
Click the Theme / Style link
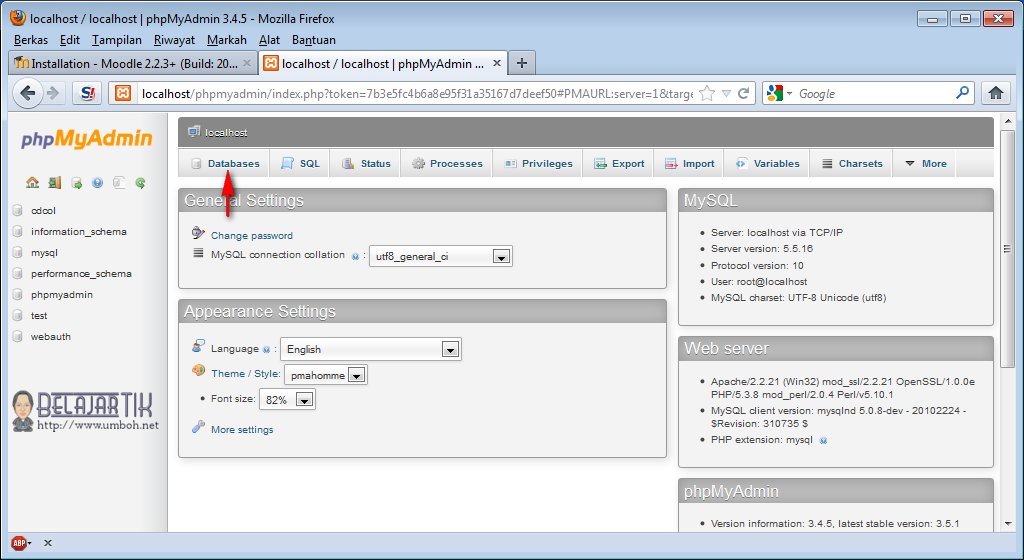point(246,373)
